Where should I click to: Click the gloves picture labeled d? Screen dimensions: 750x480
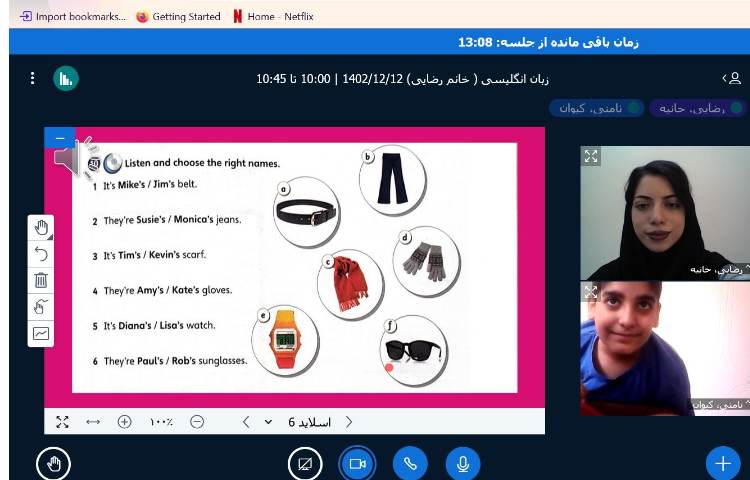tap(427, 261)
